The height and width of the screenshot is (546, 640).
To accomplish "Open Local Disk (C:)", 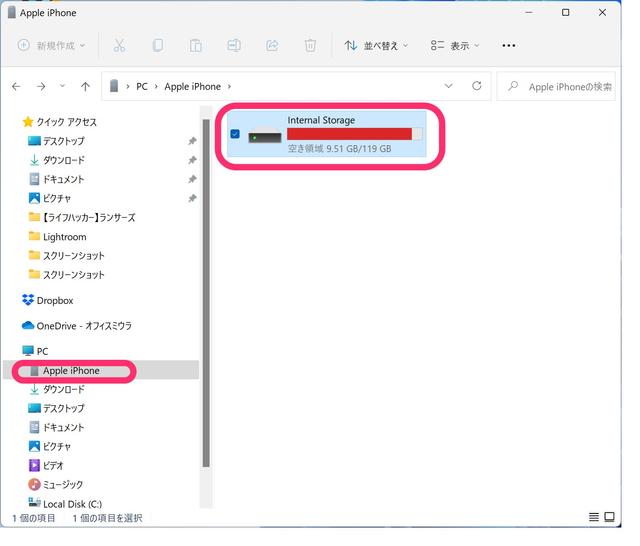I will pos(65,504).
